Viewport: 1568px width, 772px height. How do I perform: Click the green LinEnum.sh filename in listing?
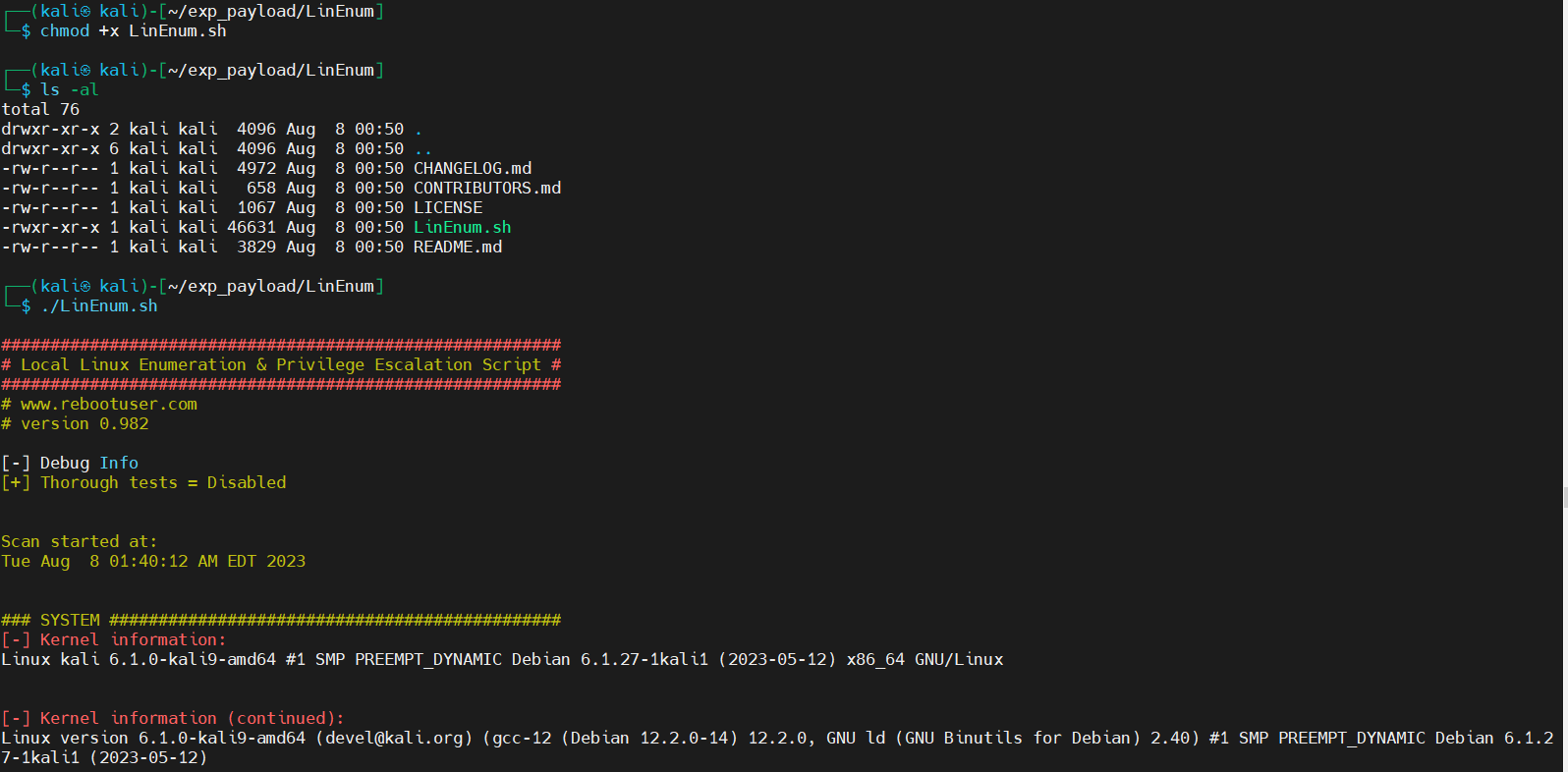tap(462, 227)
